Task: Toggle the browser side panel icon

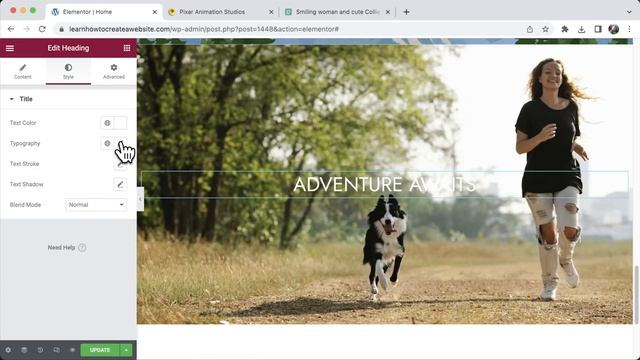Action: (598, 29)
